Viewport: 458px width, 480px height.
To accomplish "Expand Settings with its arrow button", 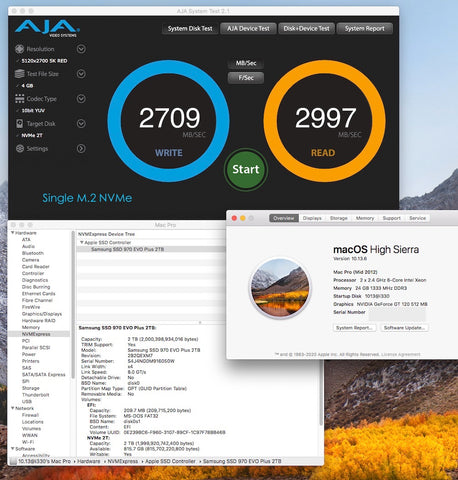I will [x=81, y=148].
